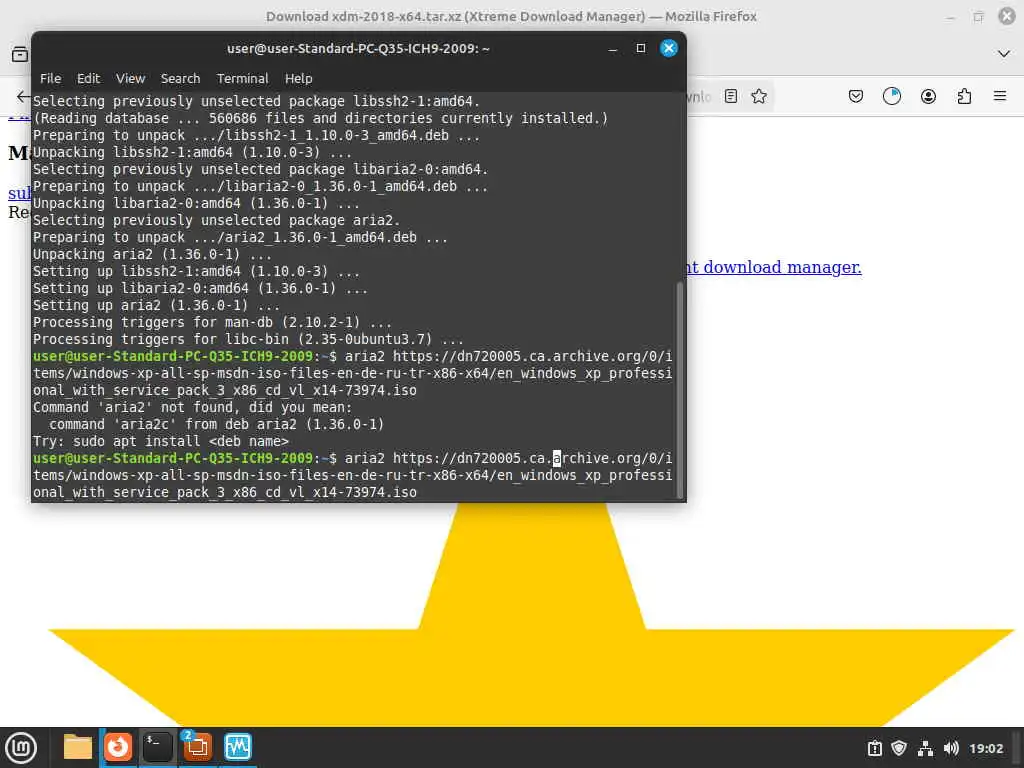
Task: Open System Monitor taskbar icon
Action: (x=238, y=747)
